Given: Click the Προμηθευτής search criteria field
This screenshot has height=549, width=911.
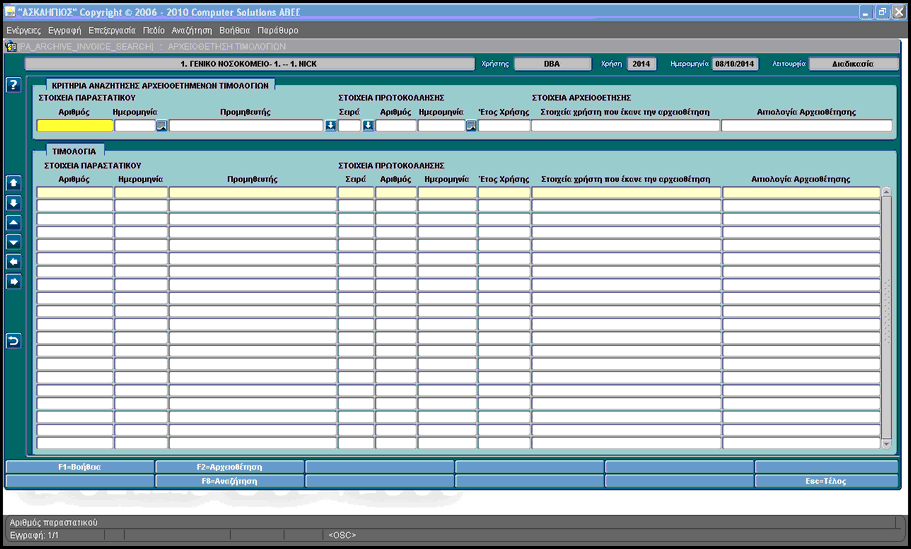Looking at the screenshot, I should pyautogui.click(x=246, y=125).
